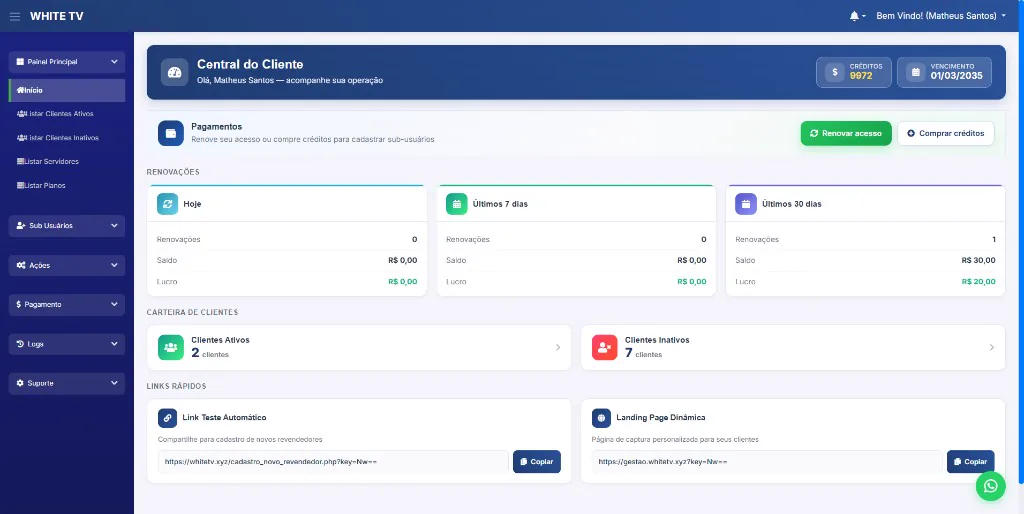Collapse the Painel Principal menu section
This screenshot has width=1024, height=514.
(x=67, y=61)
